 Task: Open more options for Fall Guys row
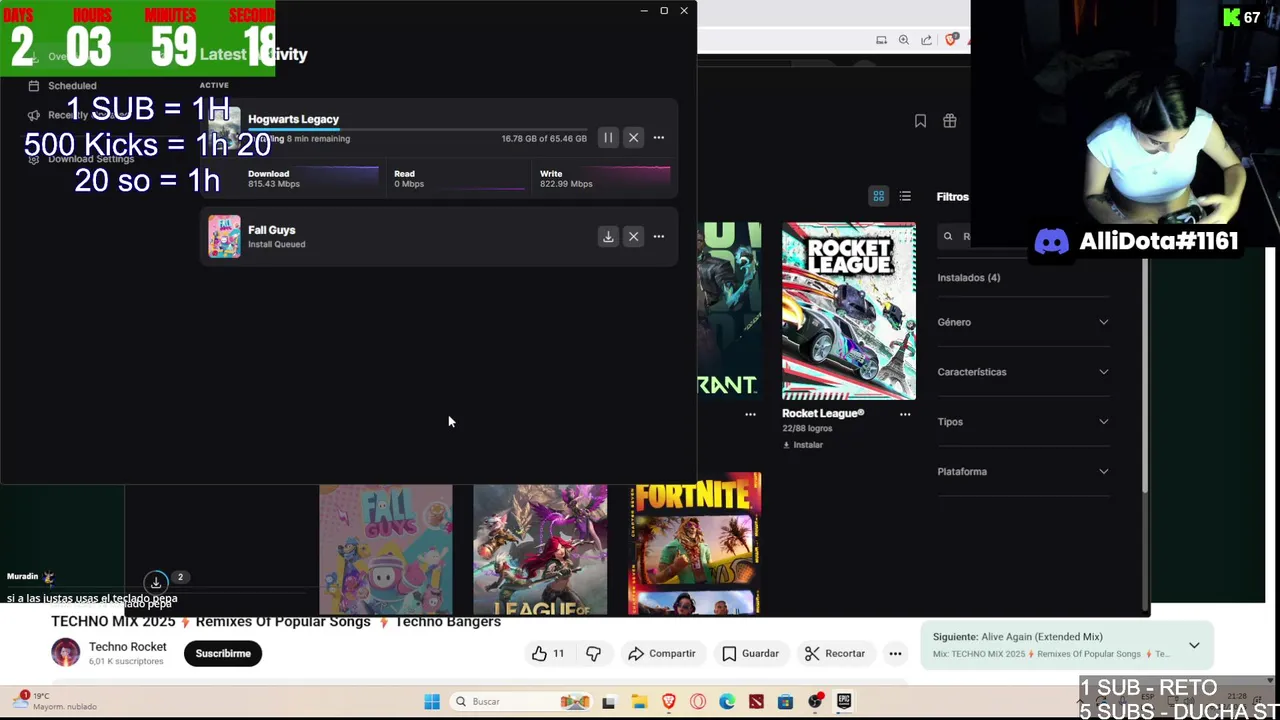tap(658, 237)
